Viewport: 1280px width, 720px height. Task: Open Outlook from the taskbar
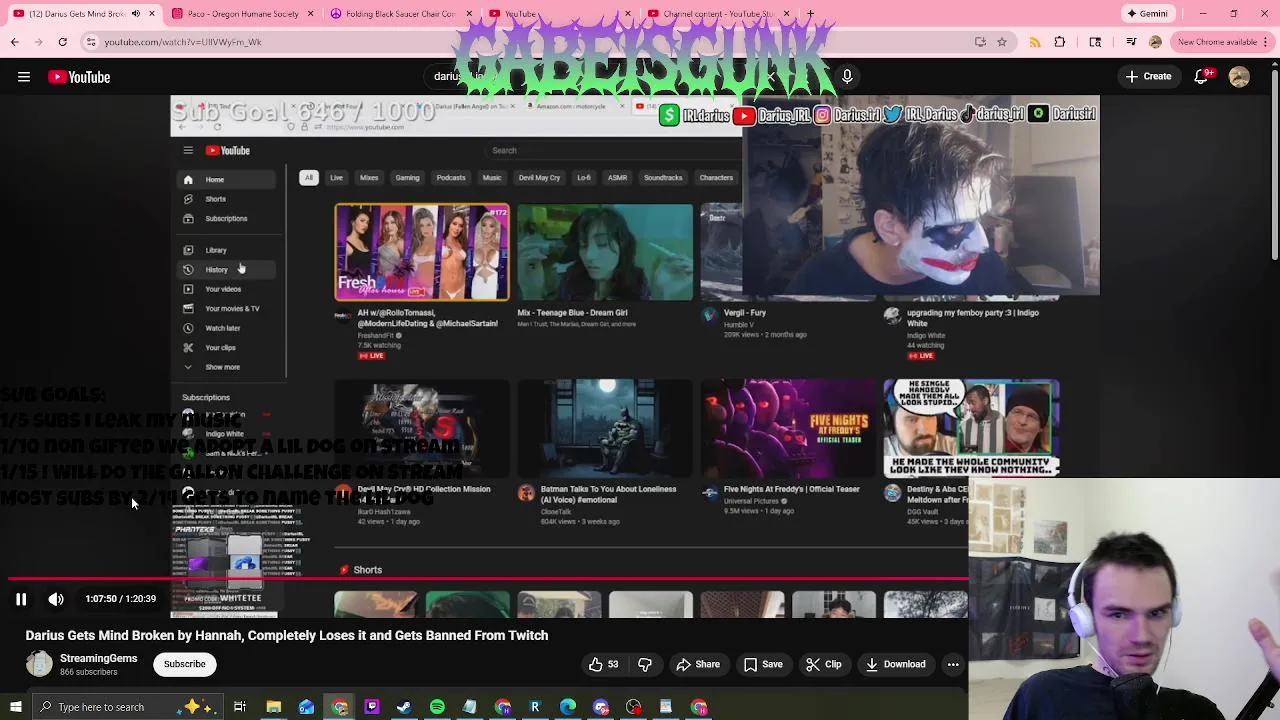pyautogui.click(x=306, y=708)
